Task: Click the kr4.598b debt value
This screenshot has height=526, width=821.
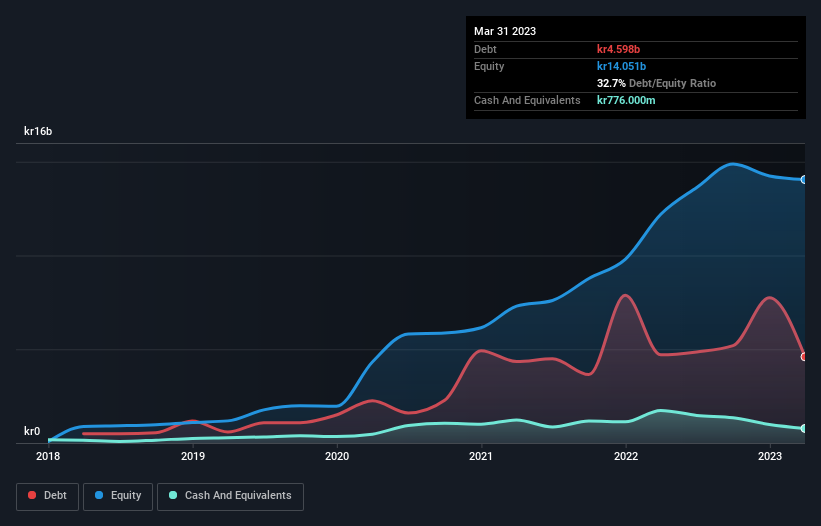Action: 618,49
